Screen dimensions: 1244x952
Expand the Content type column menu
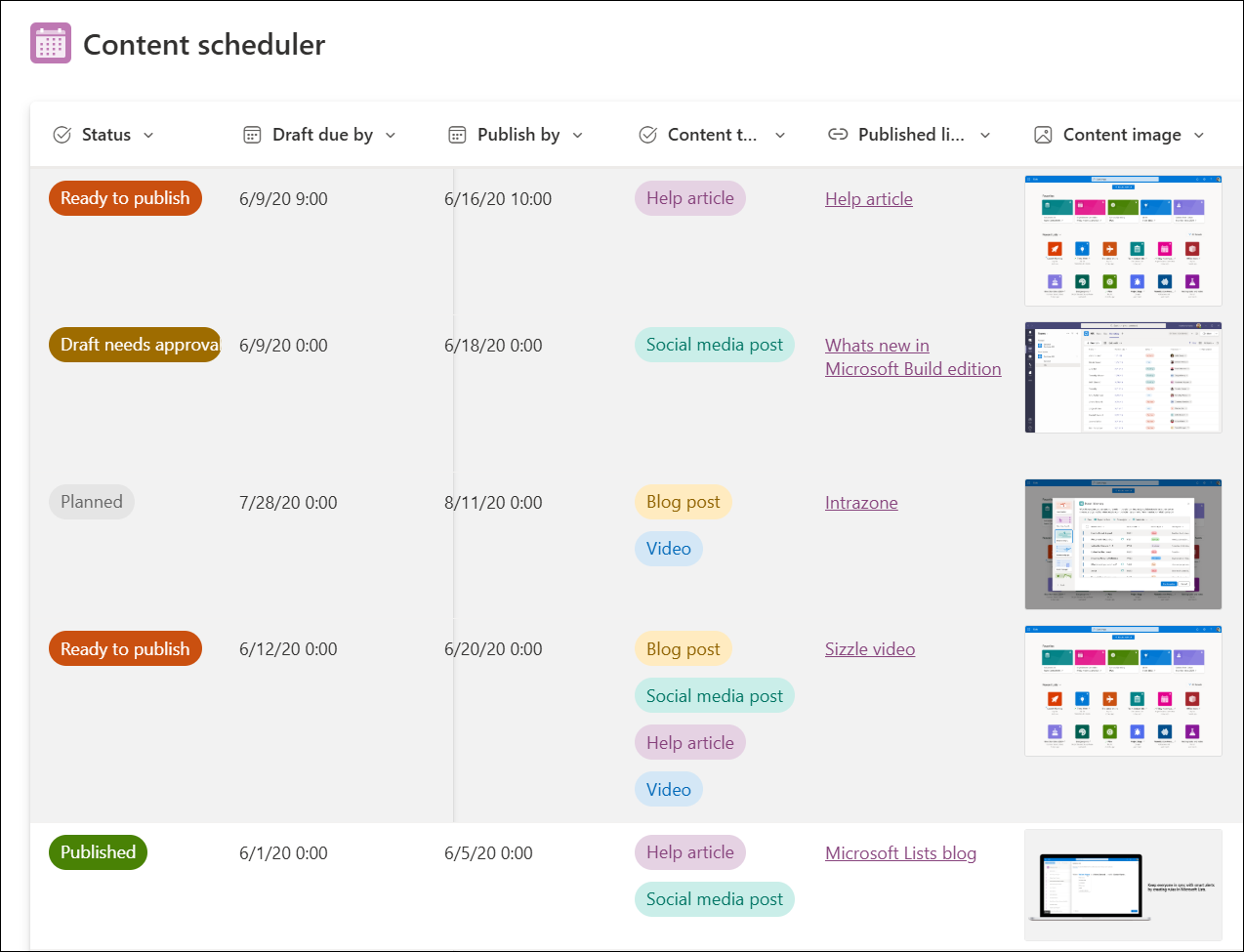click(x=779, y=135)
